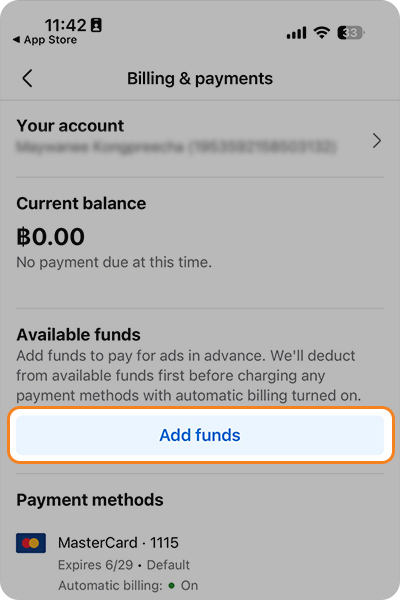Tap the Payment methods heading
The height and width of the screenshot is (600, 400).
(x=90, y=500)
